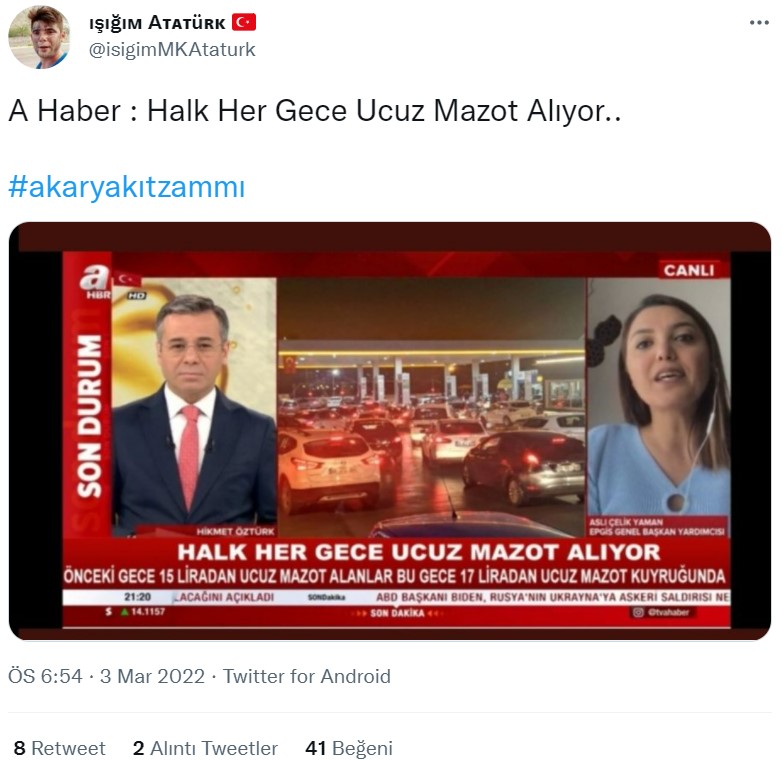Click the vertical SON DURUM banner in the image
The width and height of the screenshot is (783, 760).
coord(88,417)
